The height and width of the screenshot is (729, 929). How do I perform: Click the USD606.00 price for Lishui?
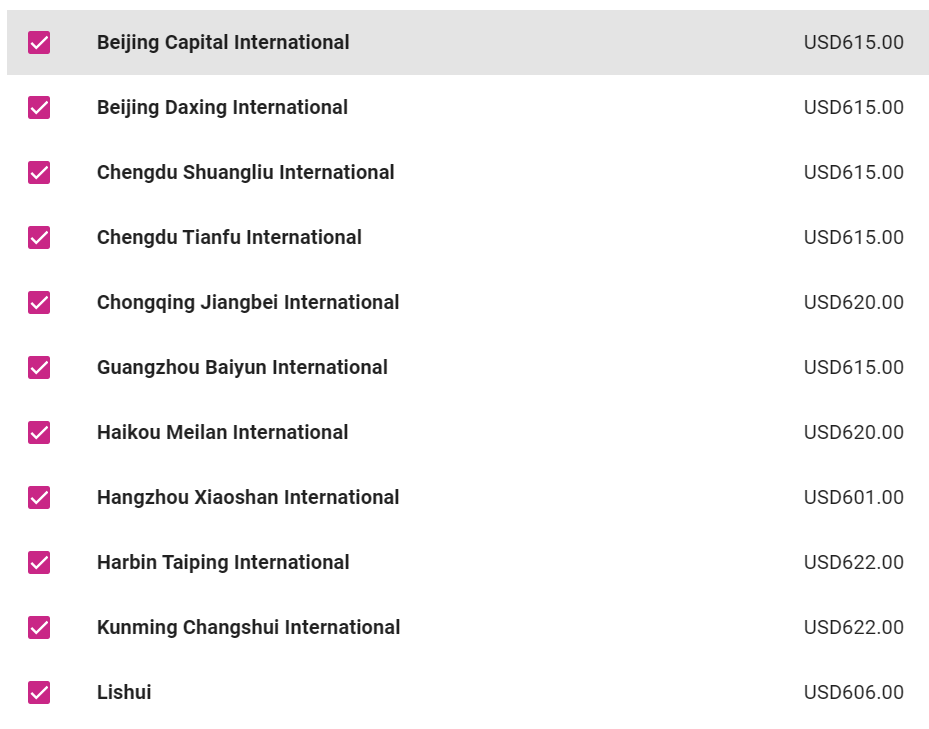[x=853, y=692]
